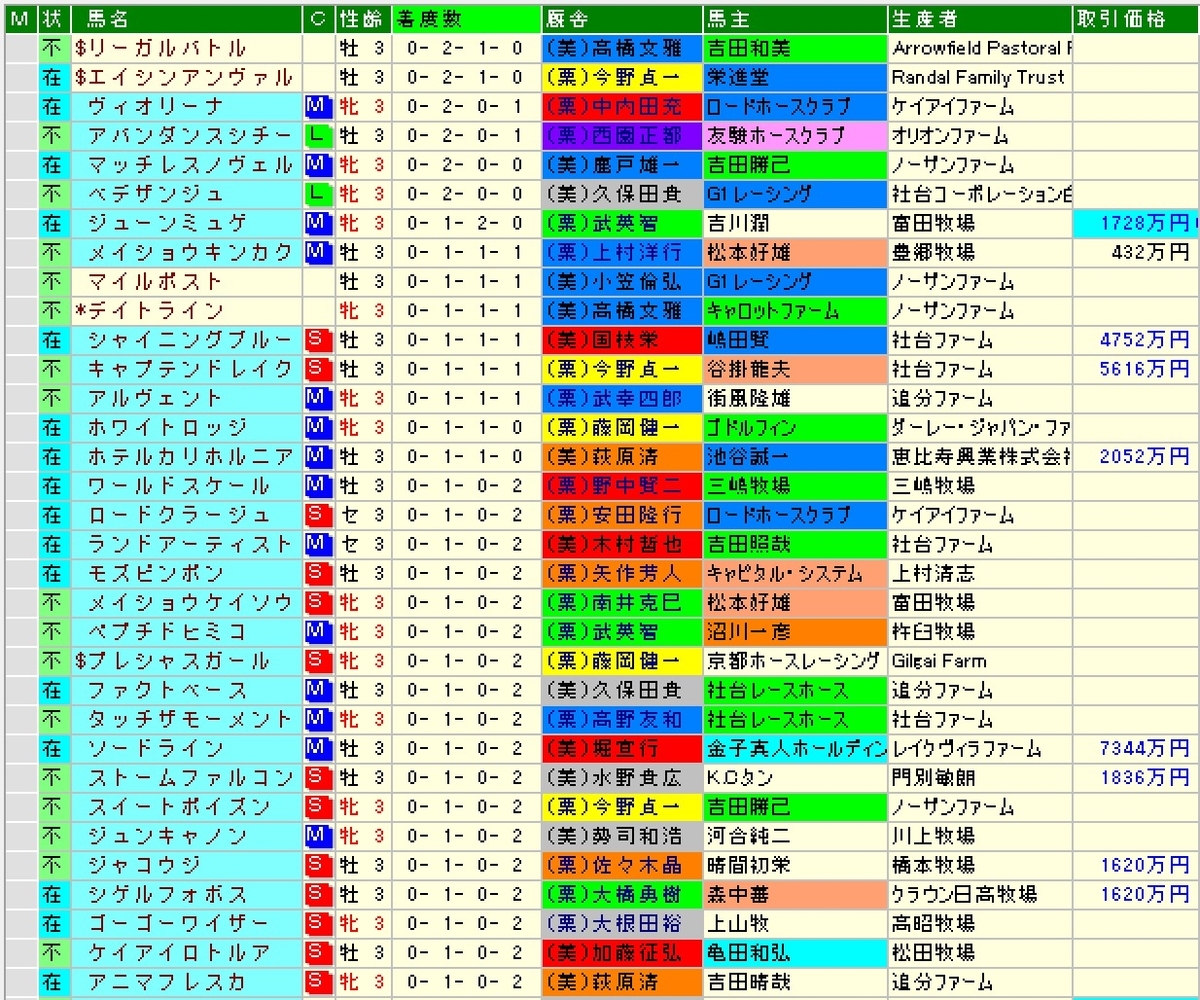
Task: Sort by the 取引価格 column header
Action: coord(1136,19)
